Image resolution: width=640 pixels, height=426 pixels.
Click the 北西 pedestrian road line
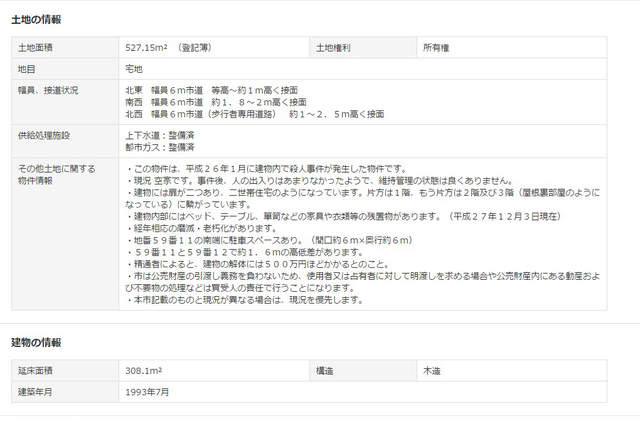[x=254, y=114]
